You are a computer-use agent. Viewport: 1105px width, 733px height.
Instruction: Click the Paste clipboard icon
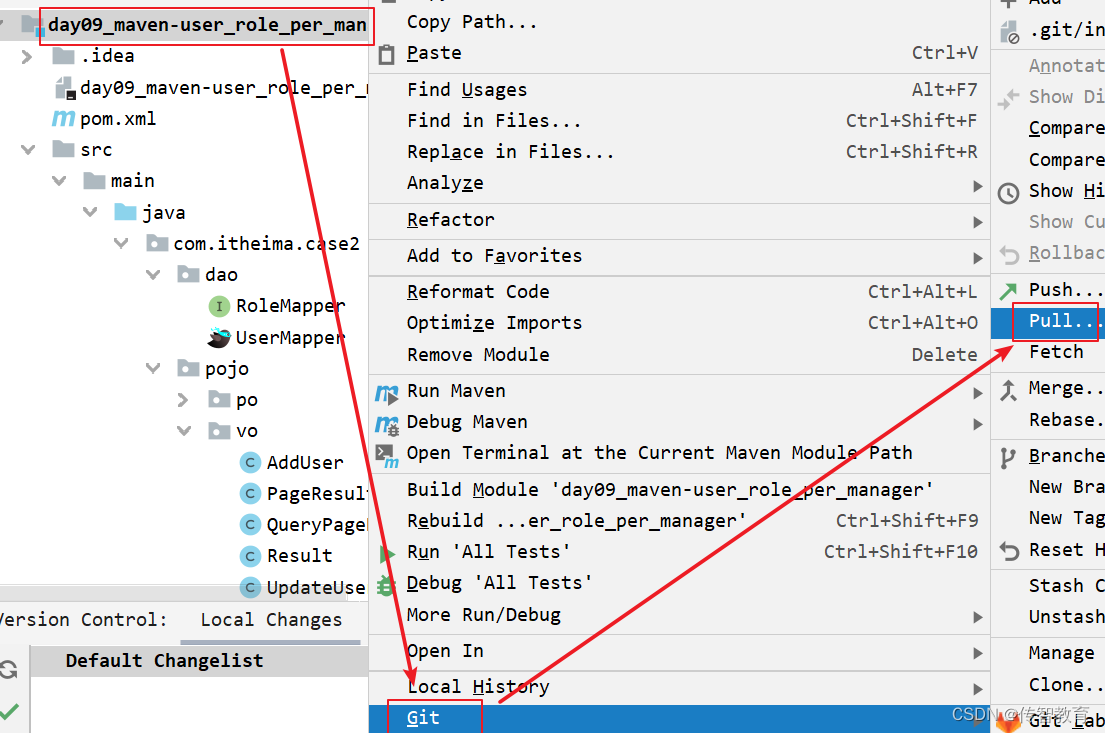click(386, 54)
